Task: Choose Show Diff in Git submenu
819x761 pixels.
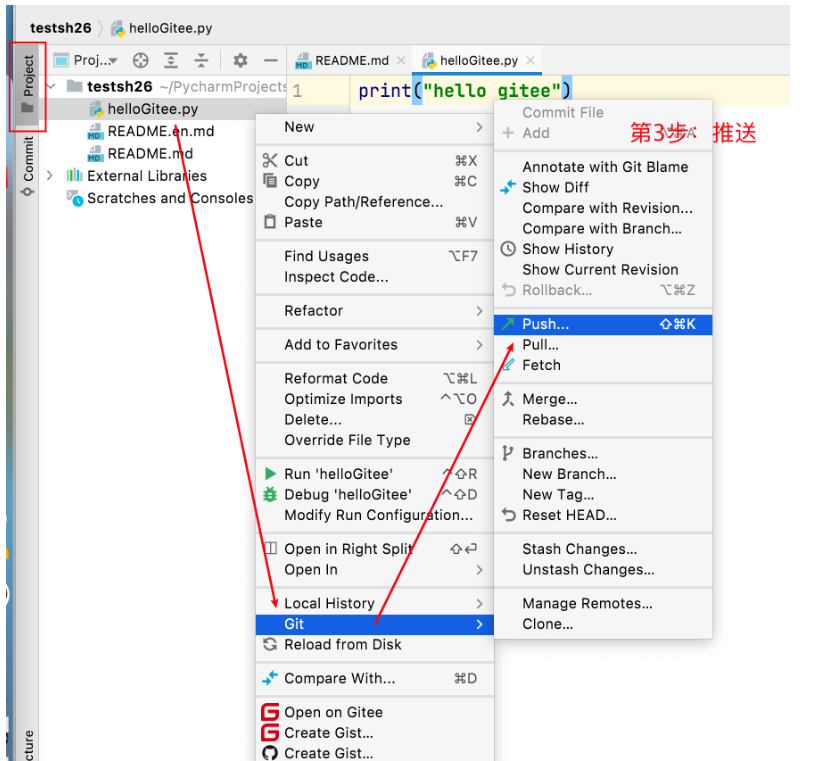Action: pos(603,187)
